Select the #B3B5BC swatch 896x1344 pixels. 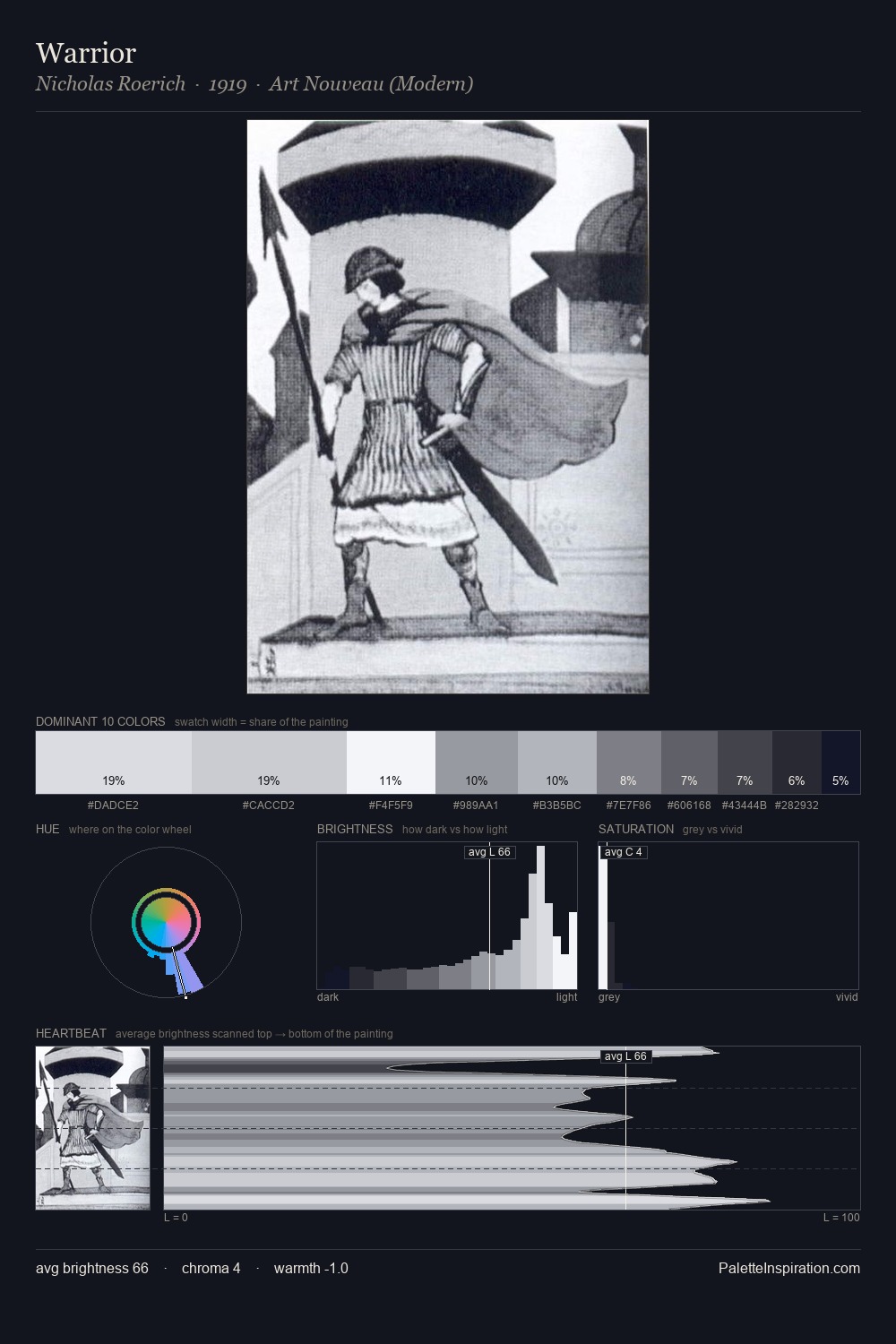point(557,762)
